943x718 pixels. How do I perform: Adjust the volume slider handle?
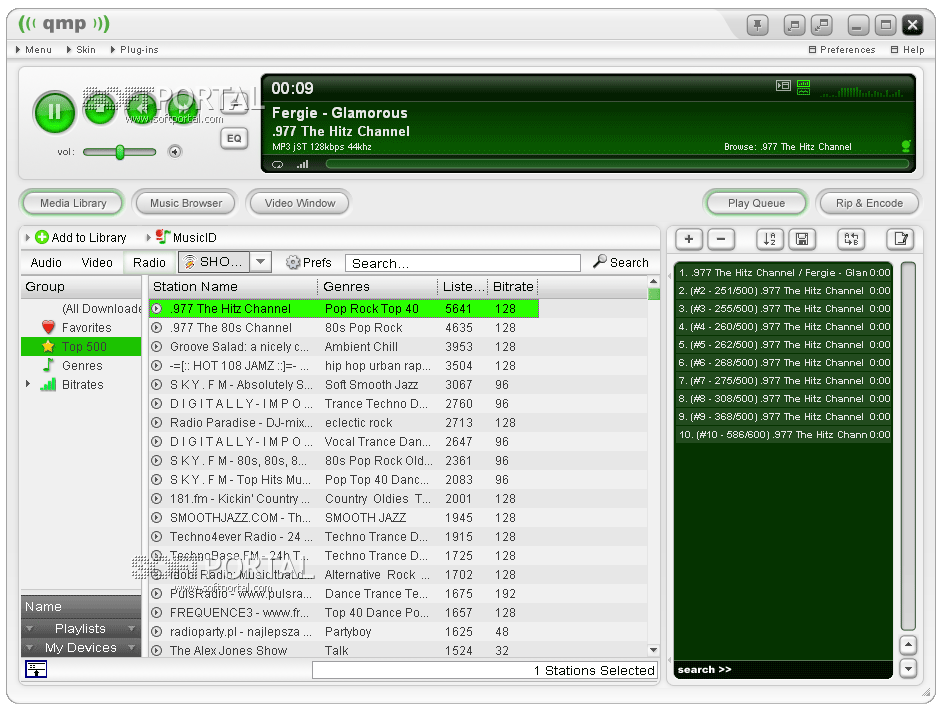pos(120,152)
